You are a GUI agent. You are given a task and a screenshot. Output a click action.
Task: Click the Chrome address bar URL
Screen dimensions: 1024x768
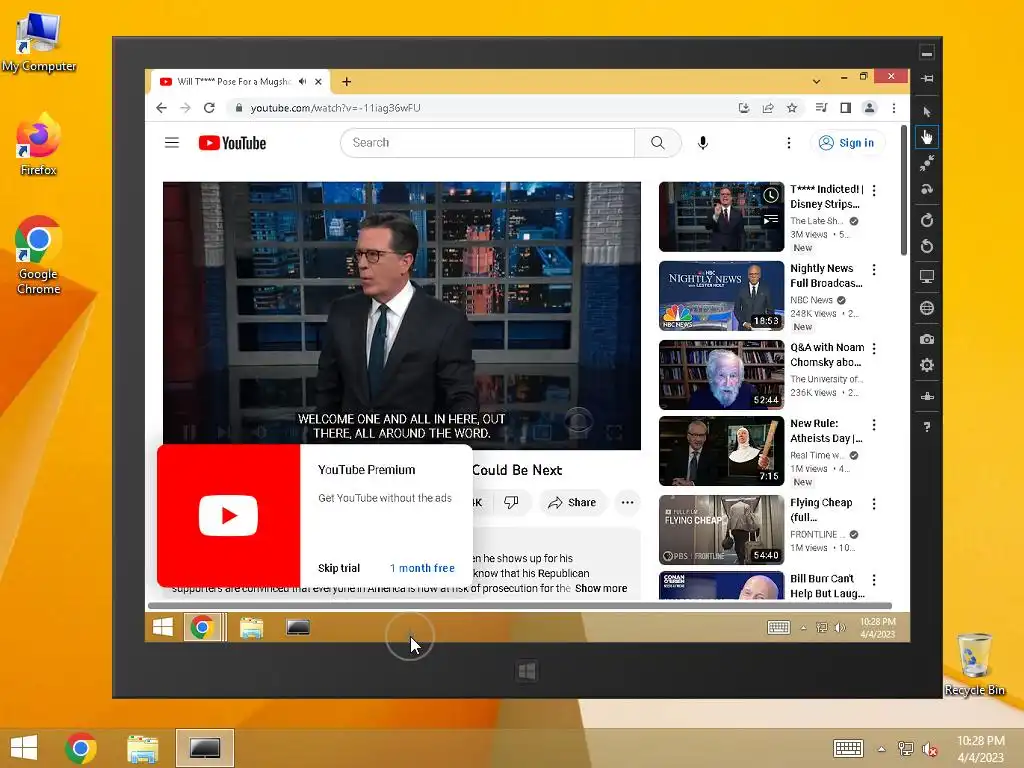click(x=336, y=108)
